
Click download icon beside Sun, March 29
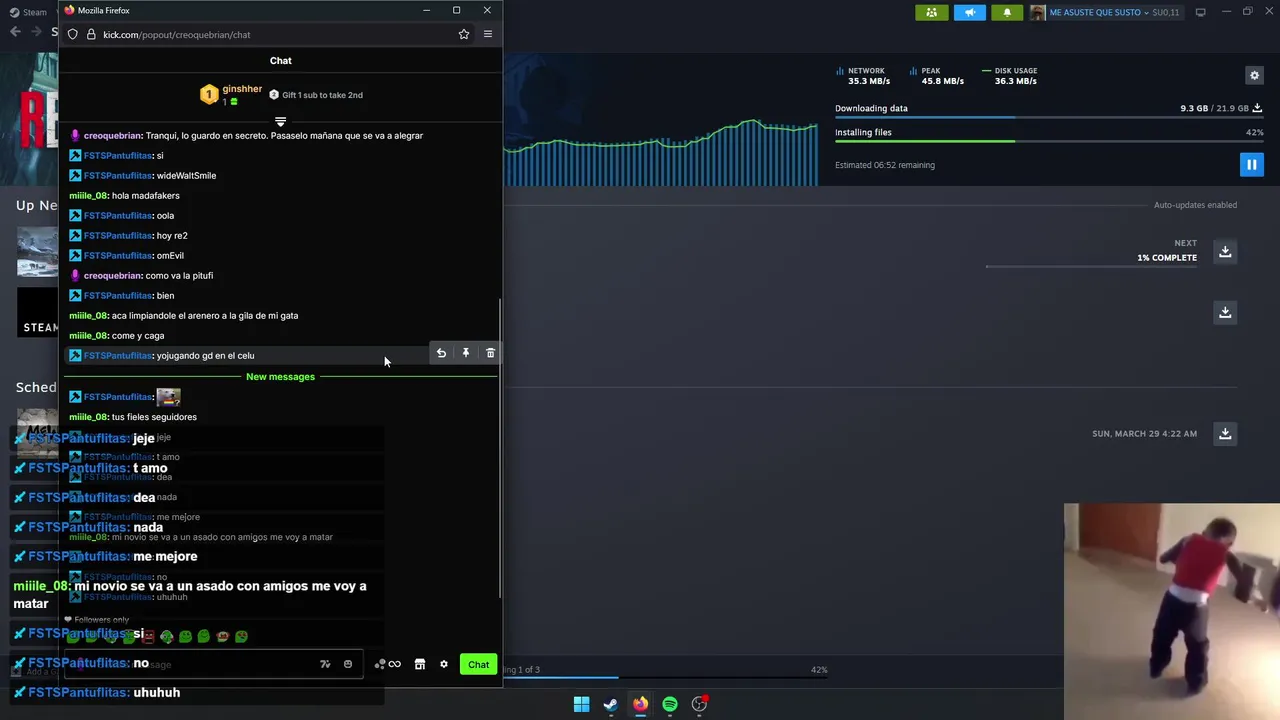click(x=1225, y=433)
